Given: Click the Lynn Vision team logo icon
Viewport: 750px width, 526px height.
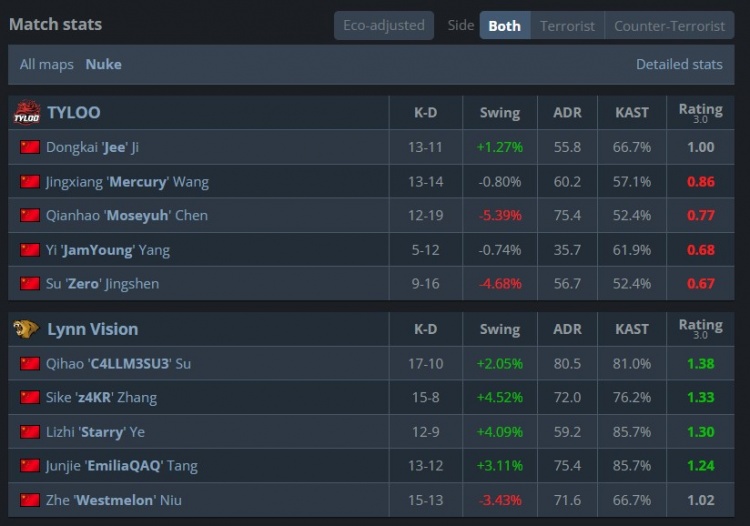Looking at the screenshot, I should coord(26,329).
